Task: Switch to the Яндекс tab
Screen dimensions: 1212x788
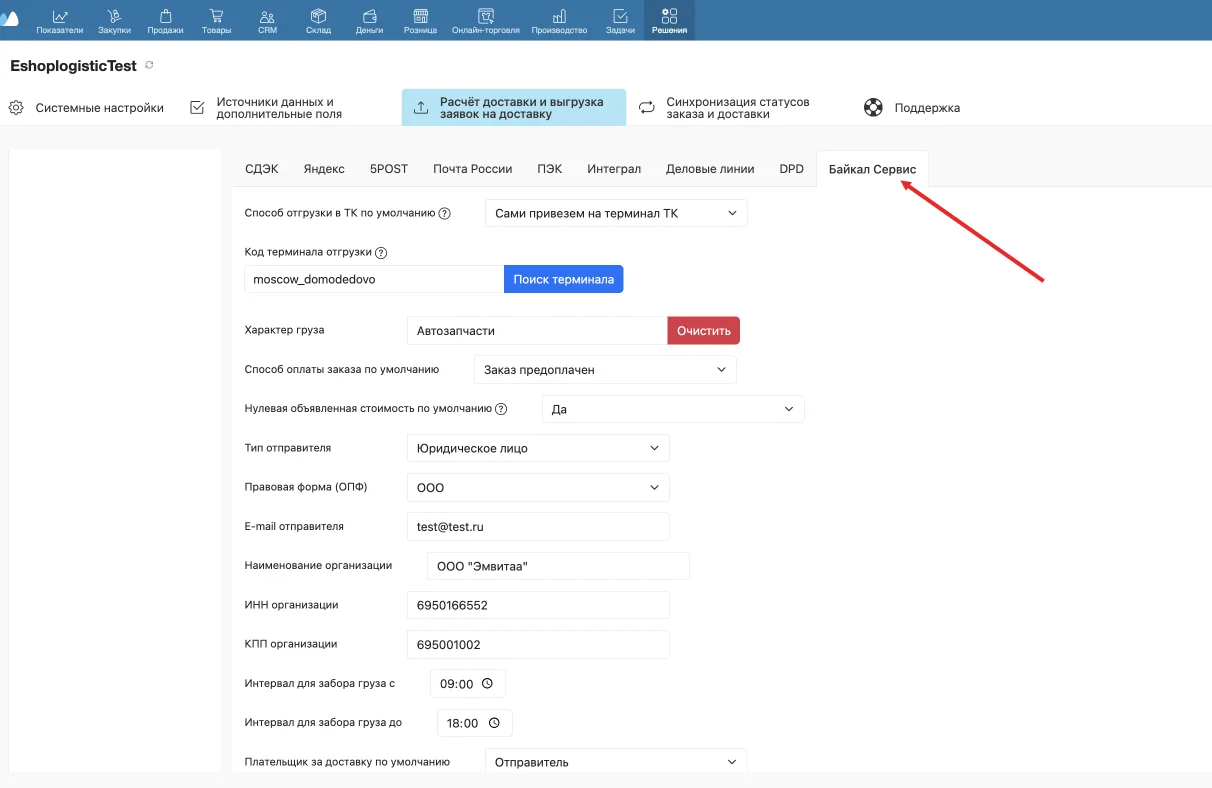Action: click(324, 169)
